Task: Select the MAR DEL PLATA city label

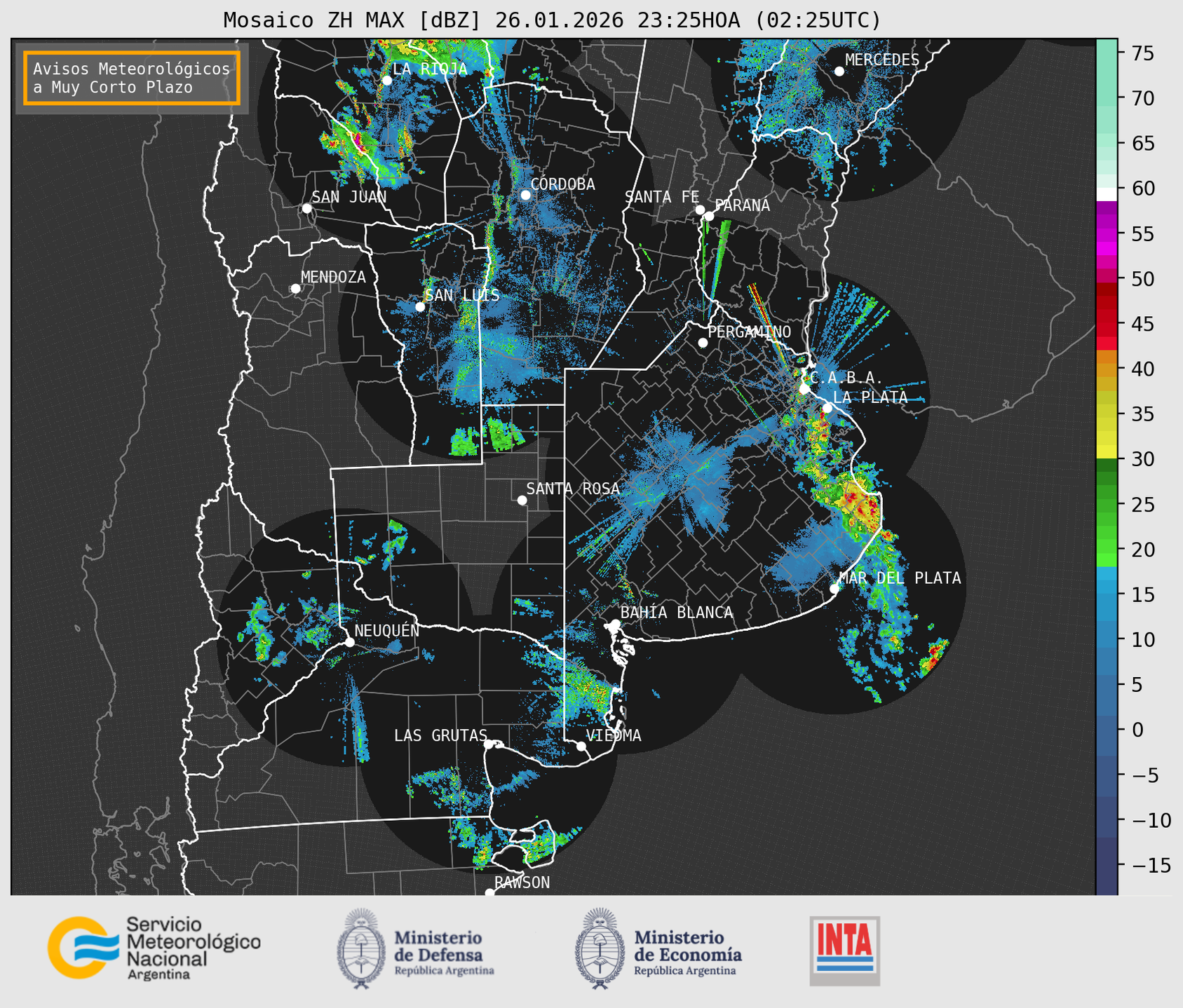Action: [900, 578]
